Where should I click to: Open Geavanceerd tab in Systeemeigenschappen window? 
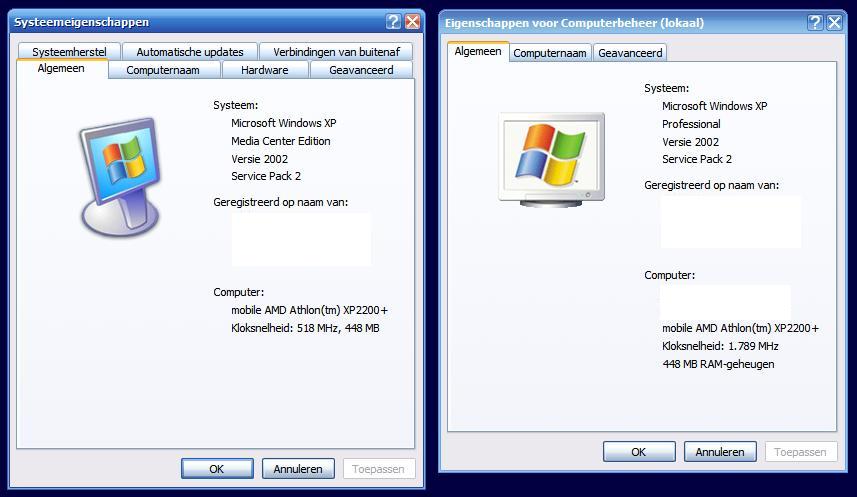coord(361,70)
